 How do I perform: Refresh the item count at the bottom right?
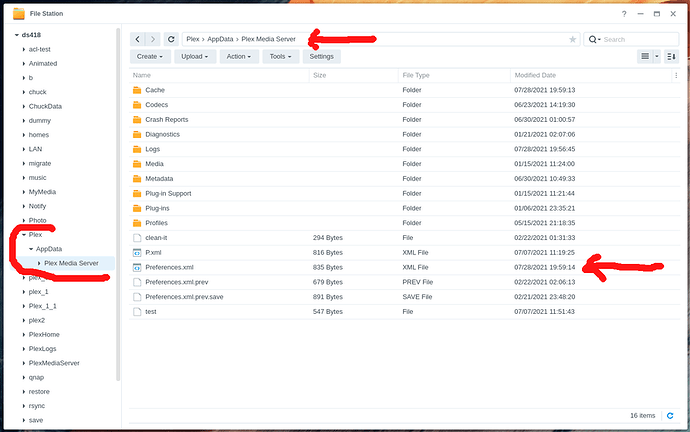(x=670, y=416)
